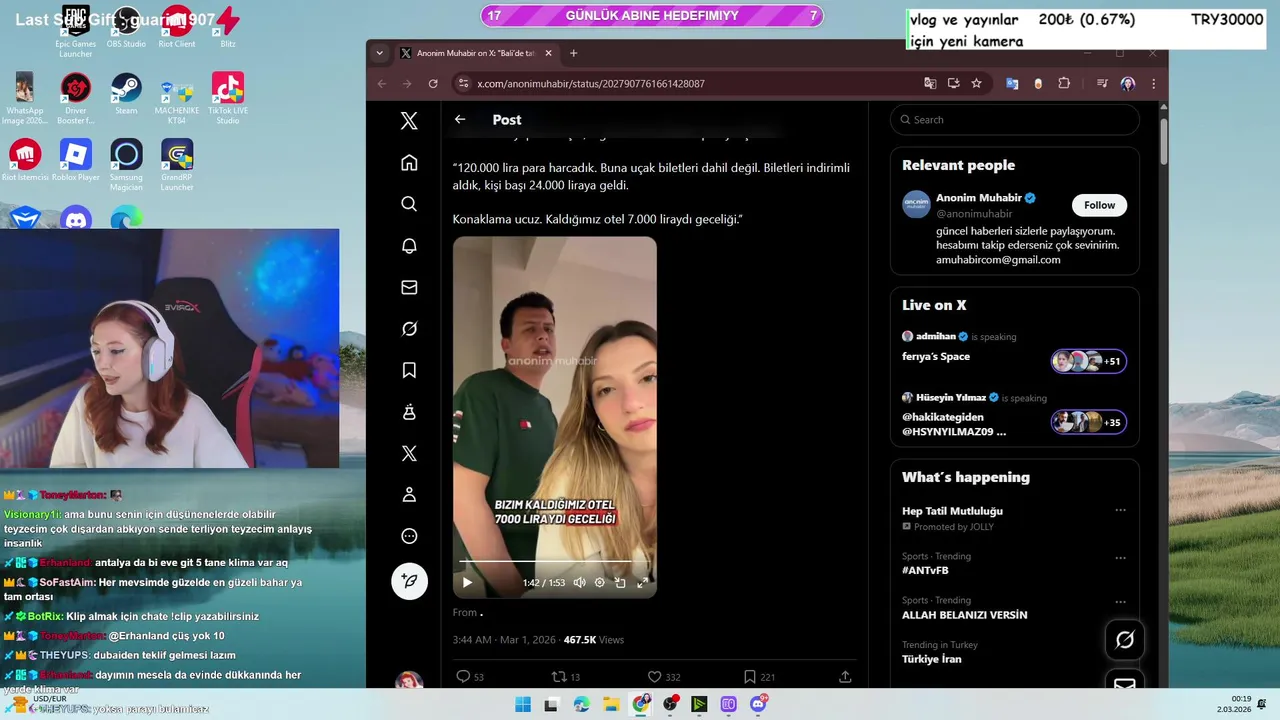Mute the video with speaker icon

(579, 582)
